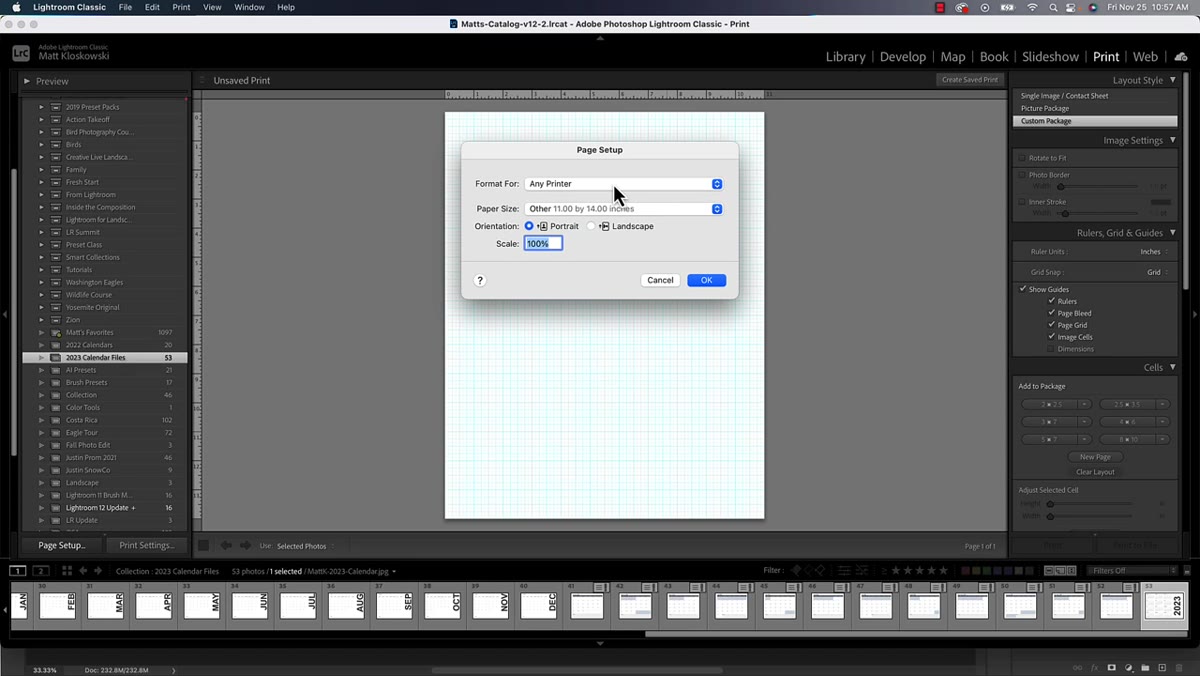Switch to the Develop module
Image resolution: width=1200 pixels, height=676 pixels.
tap(903, 57)
